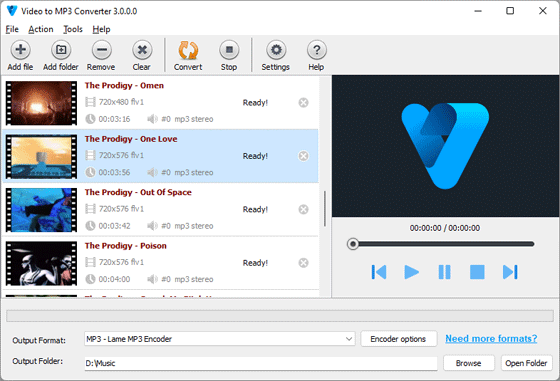The height and width of the screenshot is (381, 560).
Task: Click the Add file toolbar icon
Action: [20, 50]
